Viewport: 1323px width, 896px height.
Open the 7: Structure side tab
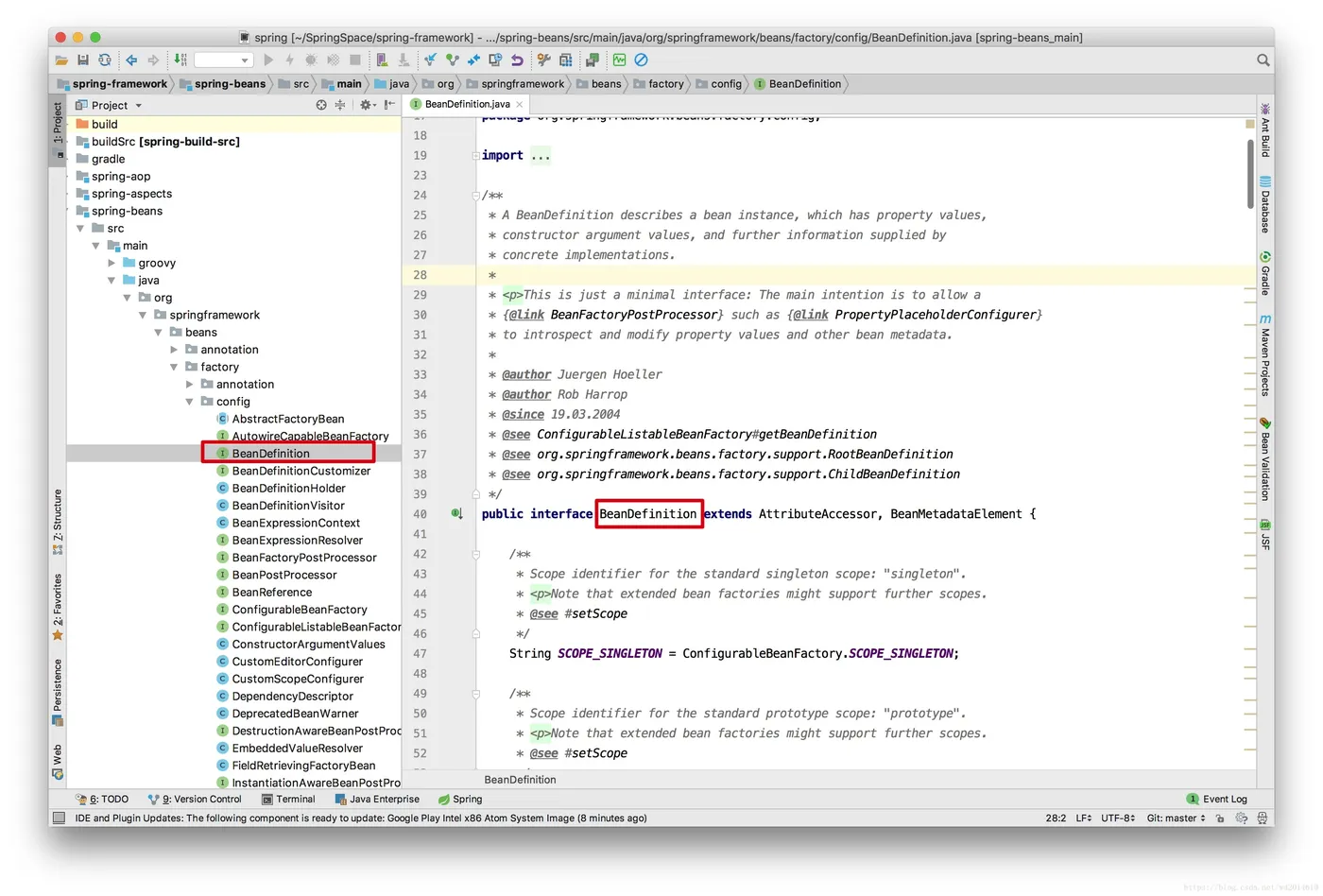tap(58, 522)
